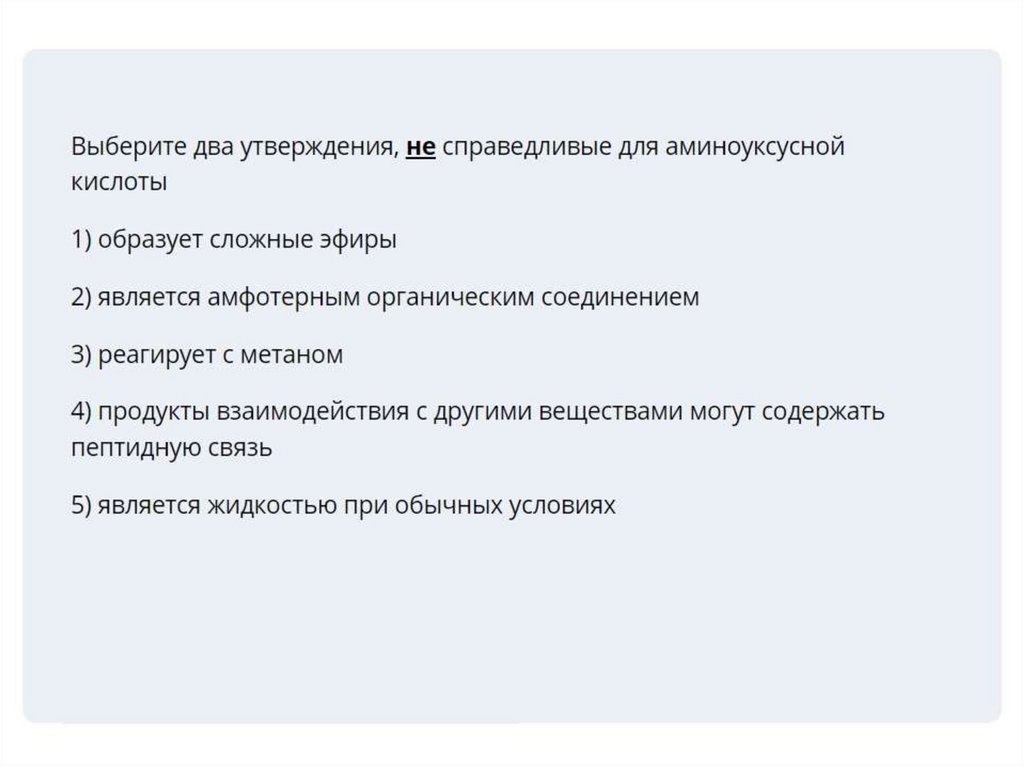Click the phrase "пептидную связь"
This screenshot has height=767, width=1024.
tap(172, 448)
